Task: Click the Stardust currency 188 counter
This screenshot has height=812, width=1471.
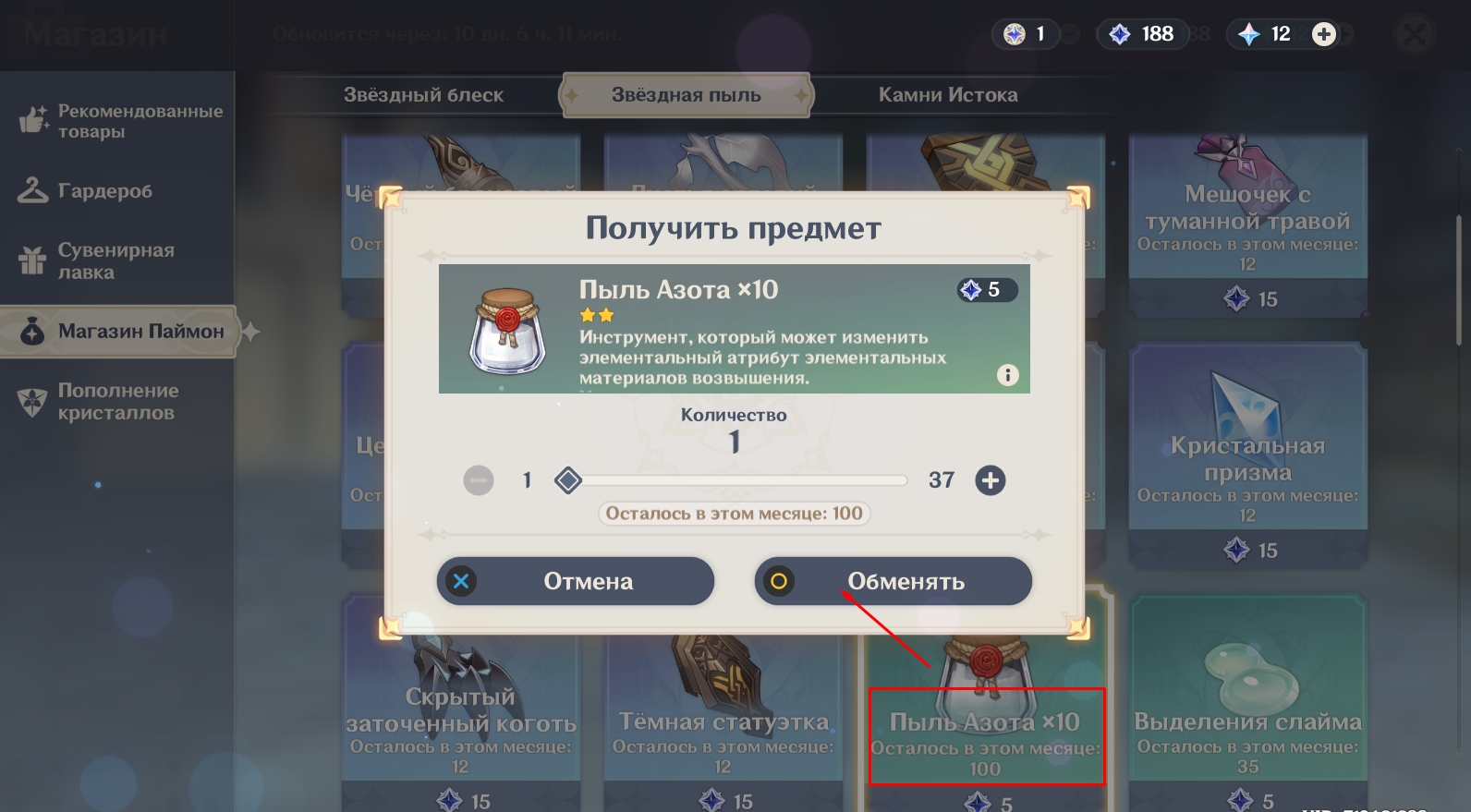Action: coord(1141,34)
